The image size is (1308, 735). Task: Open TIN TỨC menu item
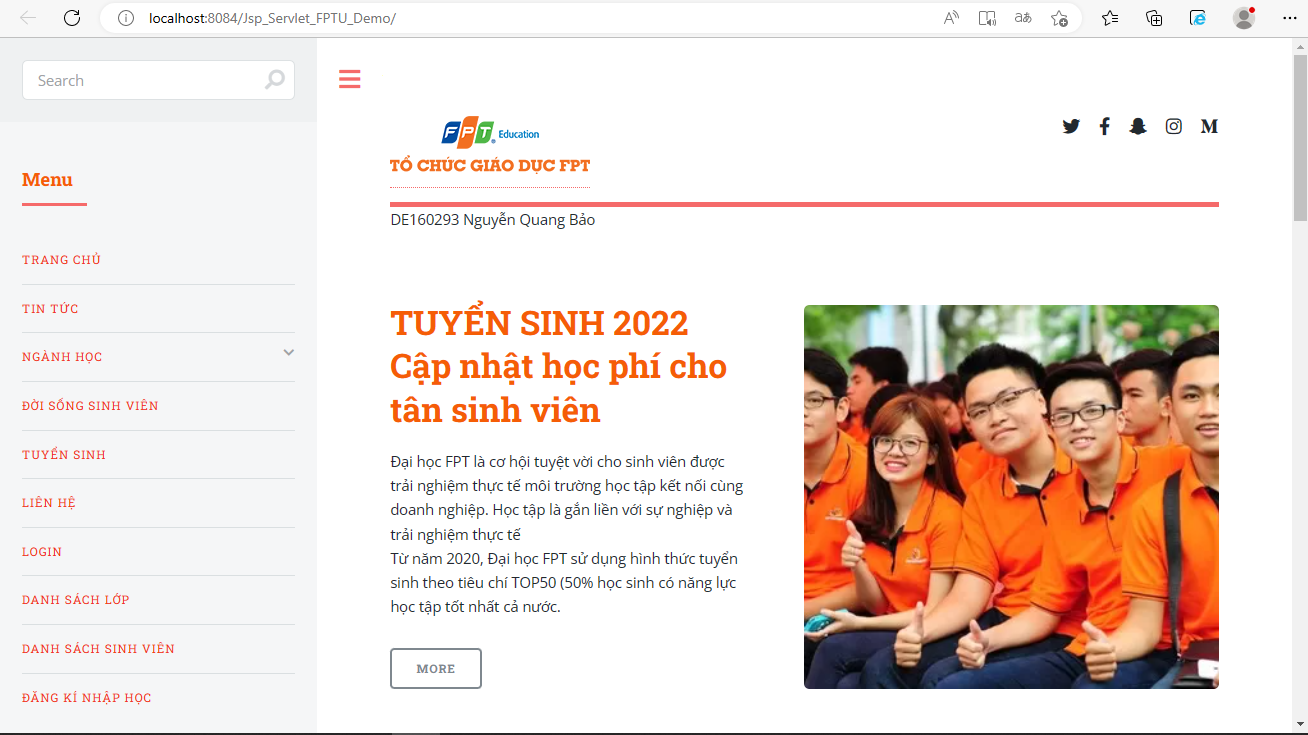[50, 309]
